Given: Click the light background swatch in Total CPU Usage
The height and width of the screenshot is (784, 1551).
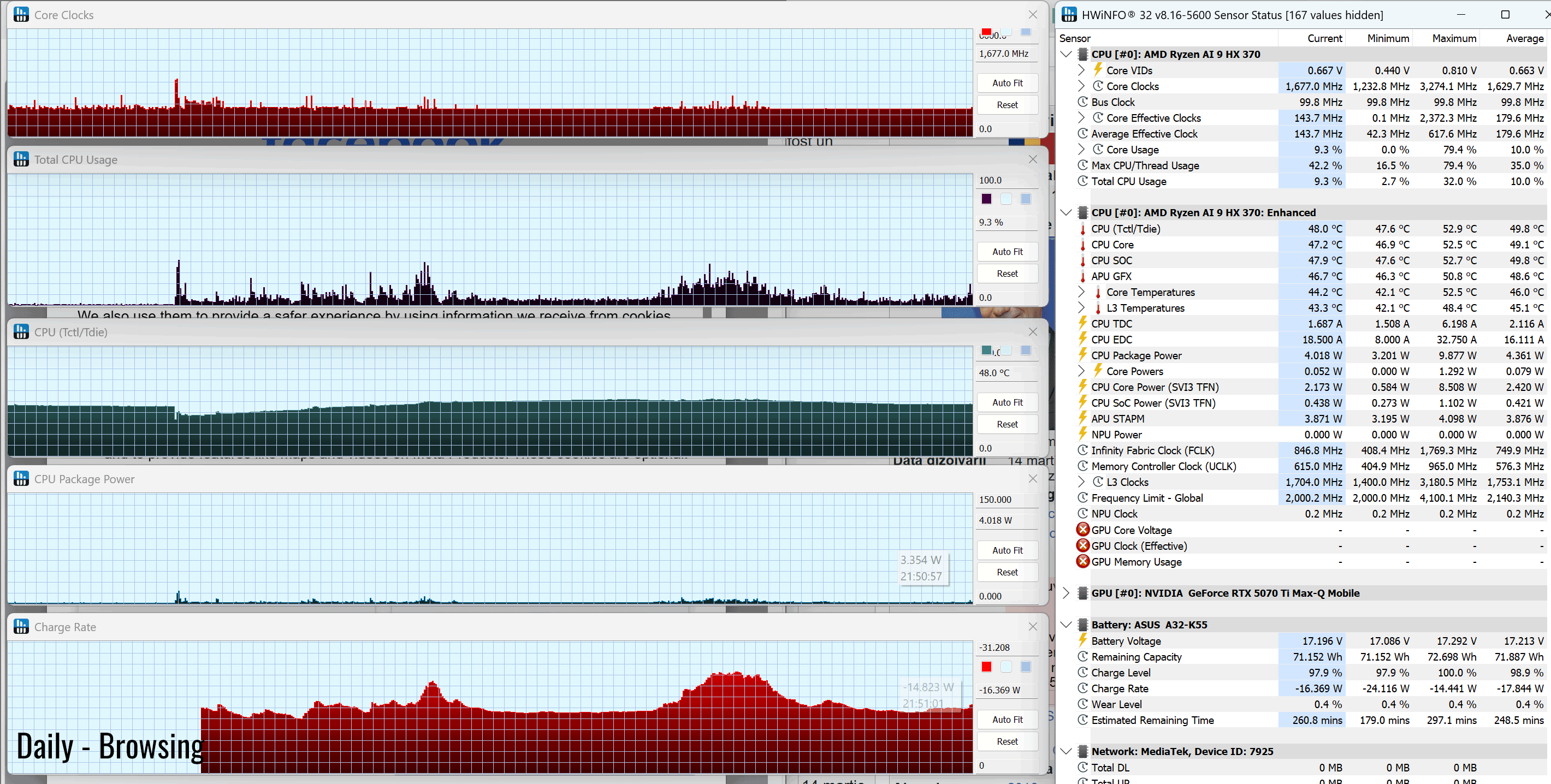Looking at the screenshot, I should (x=1006, y=199).
